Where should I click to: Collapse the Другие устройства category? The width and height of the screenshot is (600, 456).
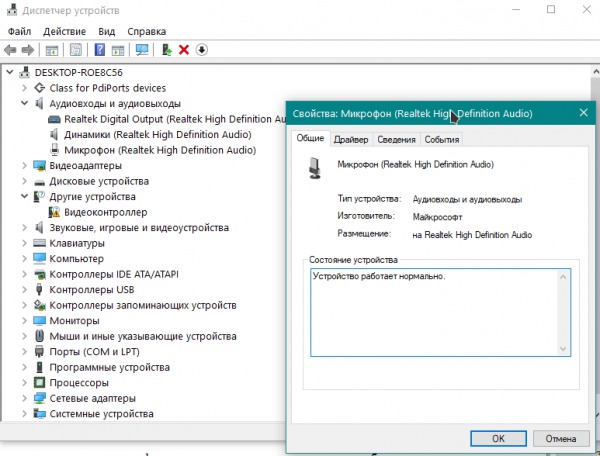coord(24,196)
